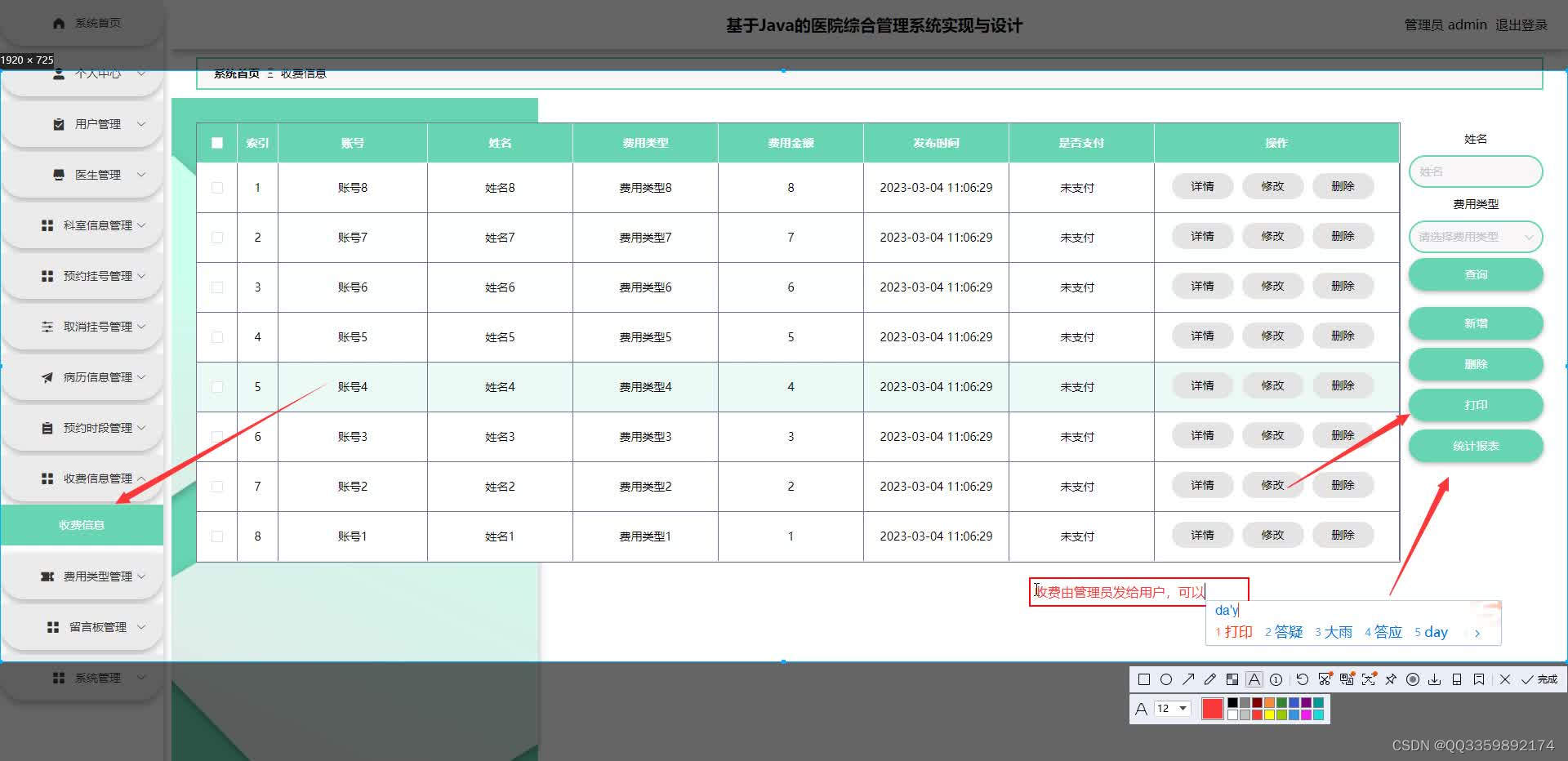Cancel the screenshot with X icon

[x=1505, y=679]
